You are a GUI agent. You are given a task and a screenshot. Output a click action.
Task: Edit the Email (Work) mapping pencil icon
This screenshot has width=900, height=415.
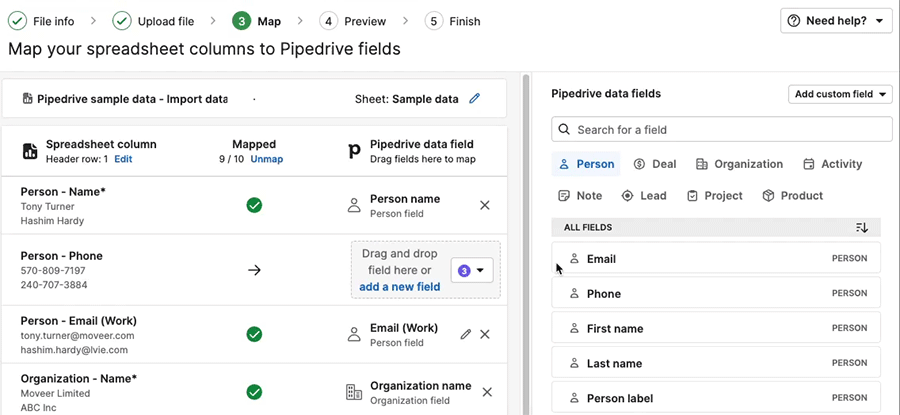click(x=465, y=334)
